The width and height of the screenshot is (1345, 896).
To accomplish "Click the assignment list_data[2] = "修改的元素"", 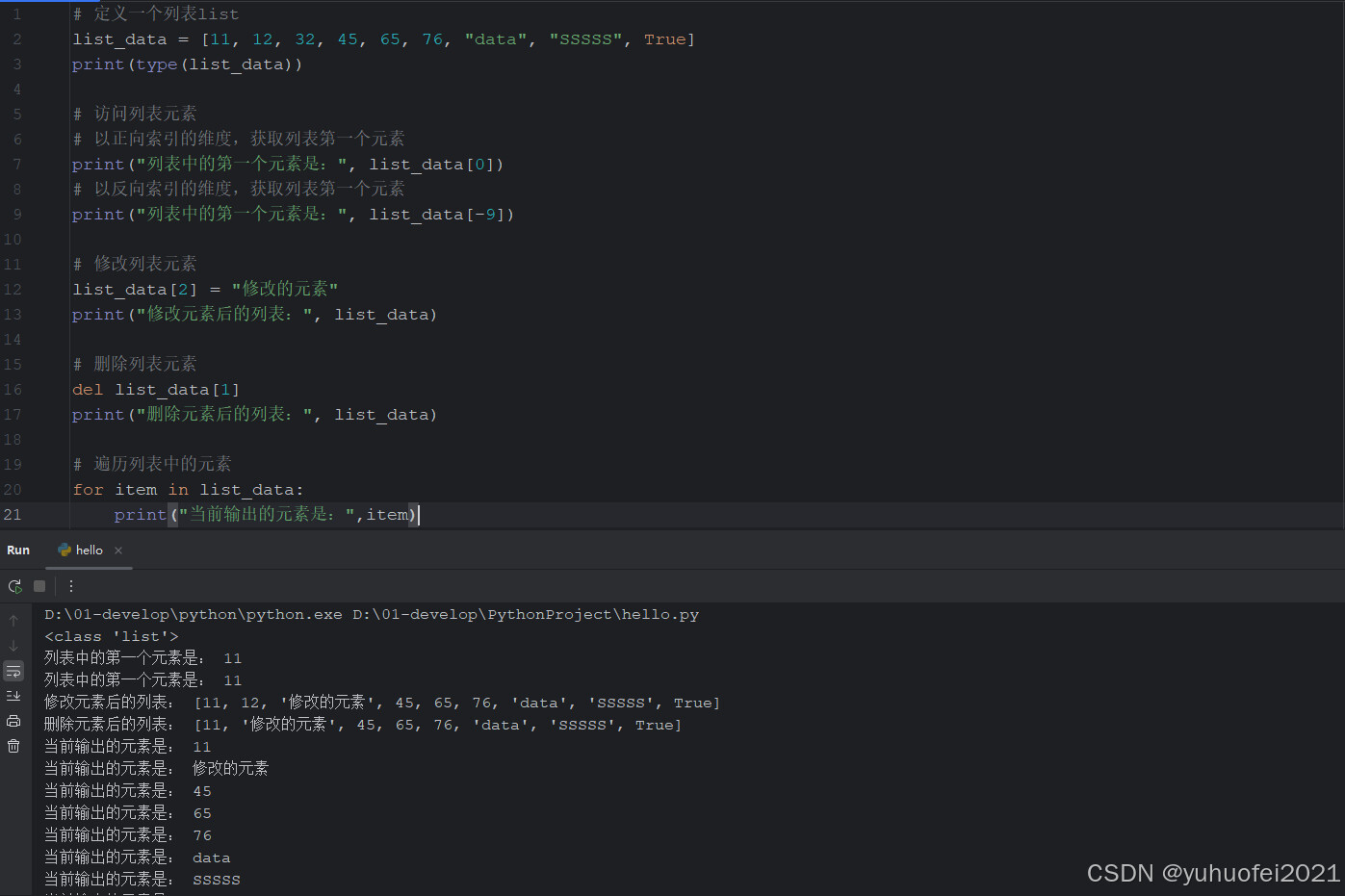I will click(205, 289).
